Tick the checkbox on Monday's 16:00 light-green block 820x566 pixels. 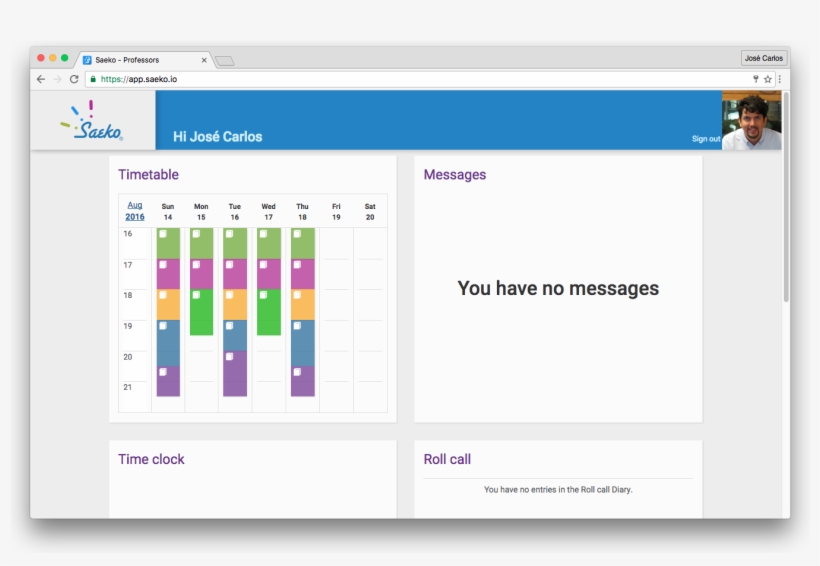(196, 234)
